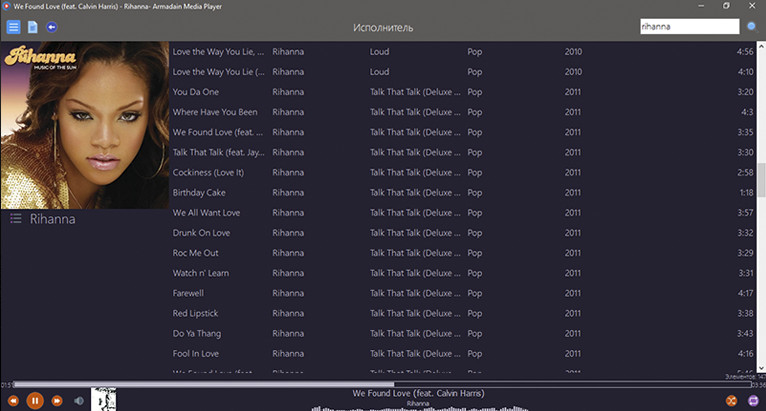Viewport: 766px width, 411px height.
Task: Select the song We All Want Love
Action: point(206,213)
